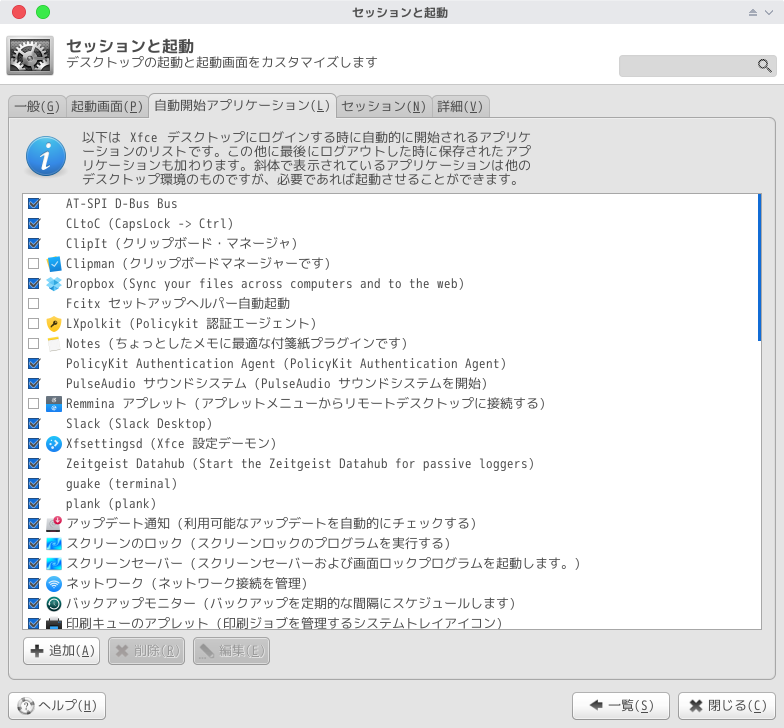The image size is (784, 728).
Task: Click the スクリーンセーバー icon
Action: coord(54,564)
